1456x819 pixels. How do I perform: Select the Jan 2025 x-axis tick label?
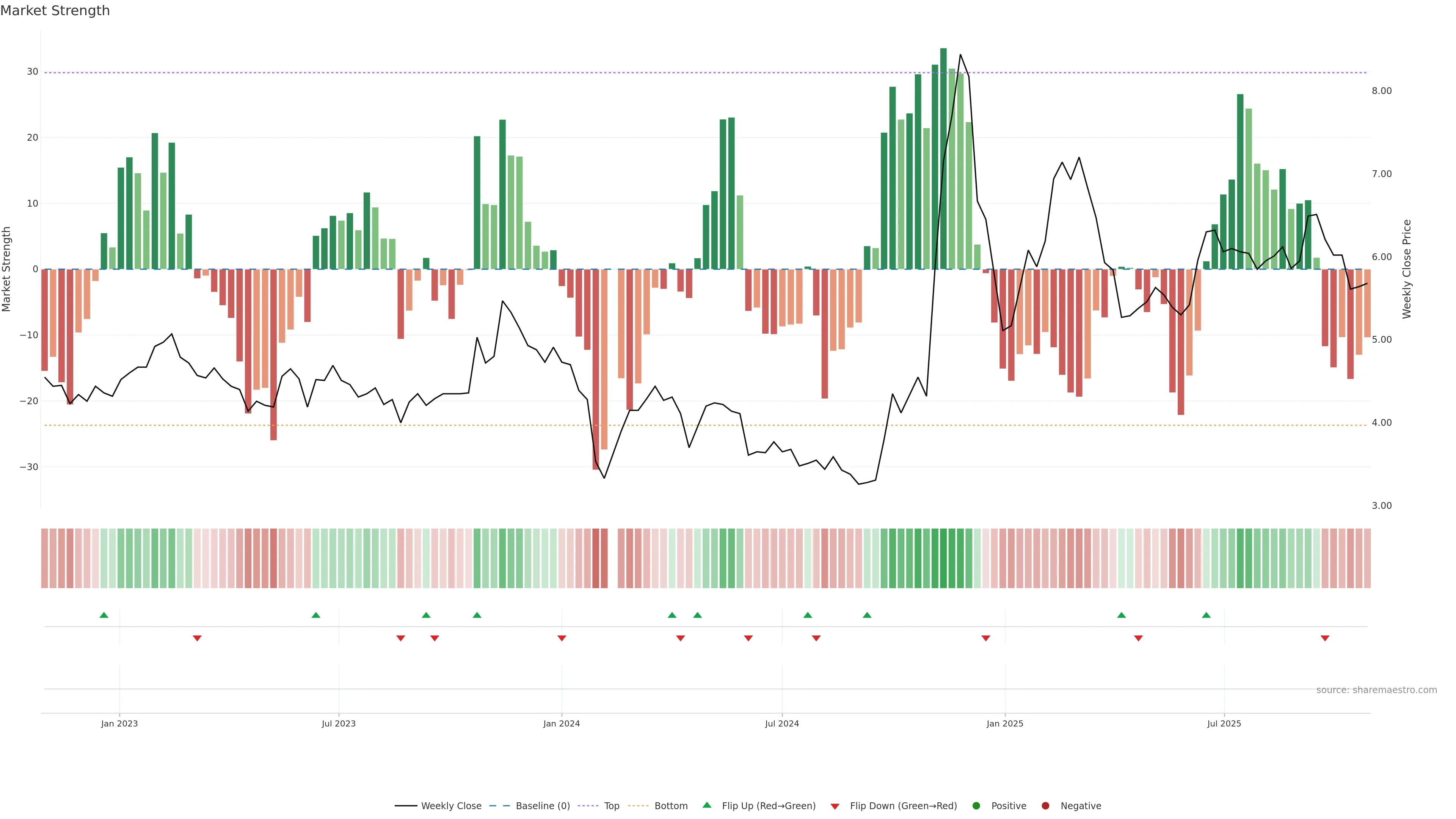(1004, 723)
